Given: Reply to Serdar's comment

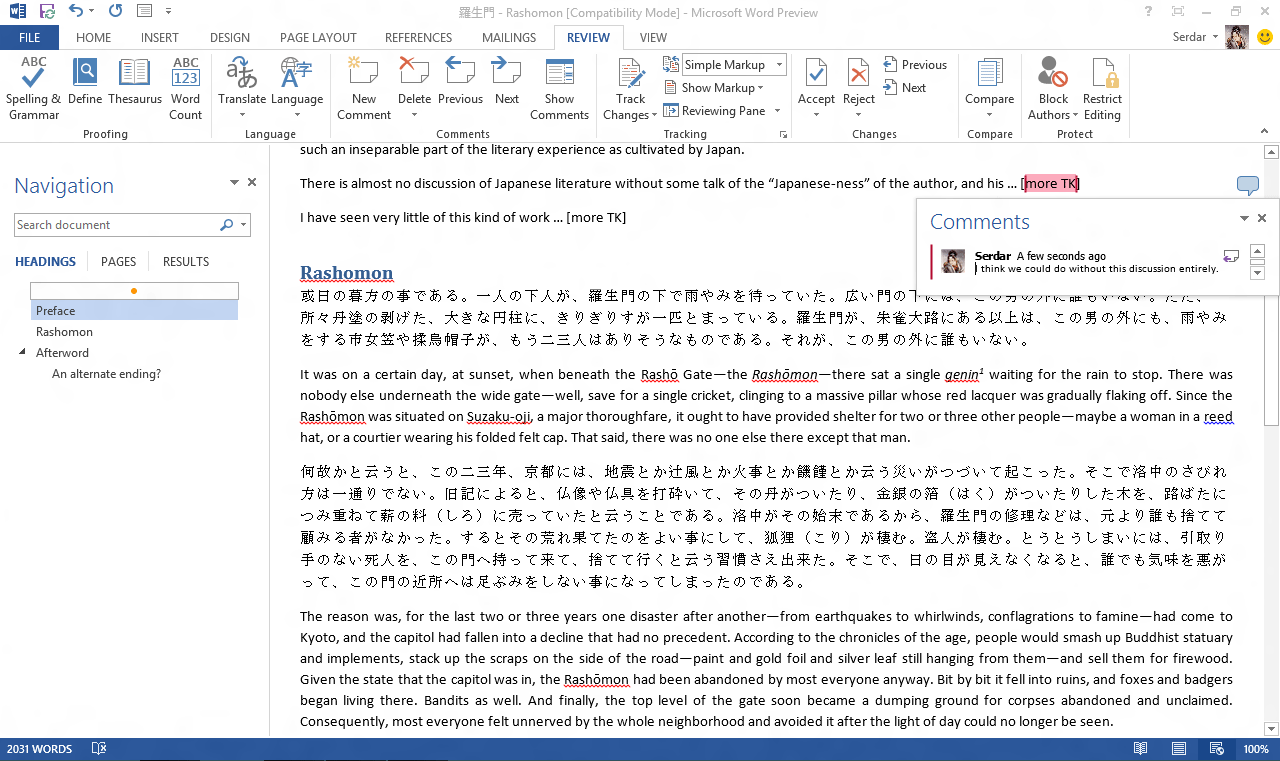Looking at the screenshot, I should coord(1231,256).
